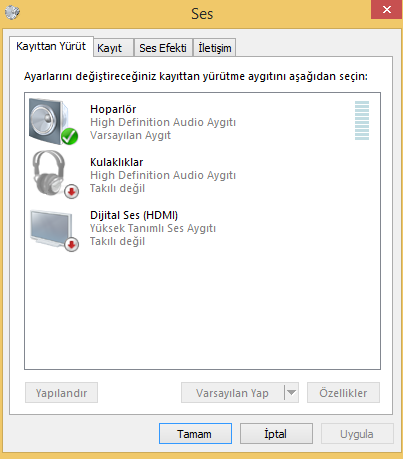This screenshot has height=459, width=403.
Task: Cancel with the İptal button
Action: click(276, 434)
